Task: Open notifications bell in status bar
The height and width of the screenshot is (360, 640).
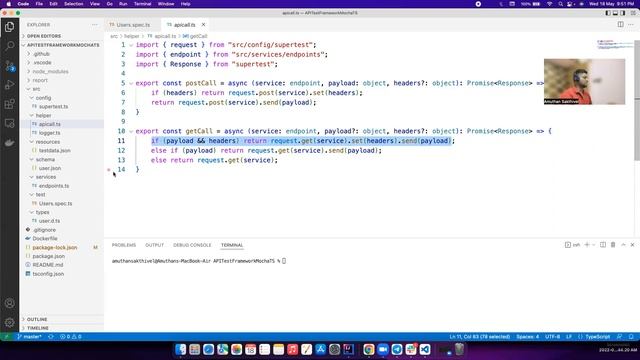Action: tap(631, 337)
